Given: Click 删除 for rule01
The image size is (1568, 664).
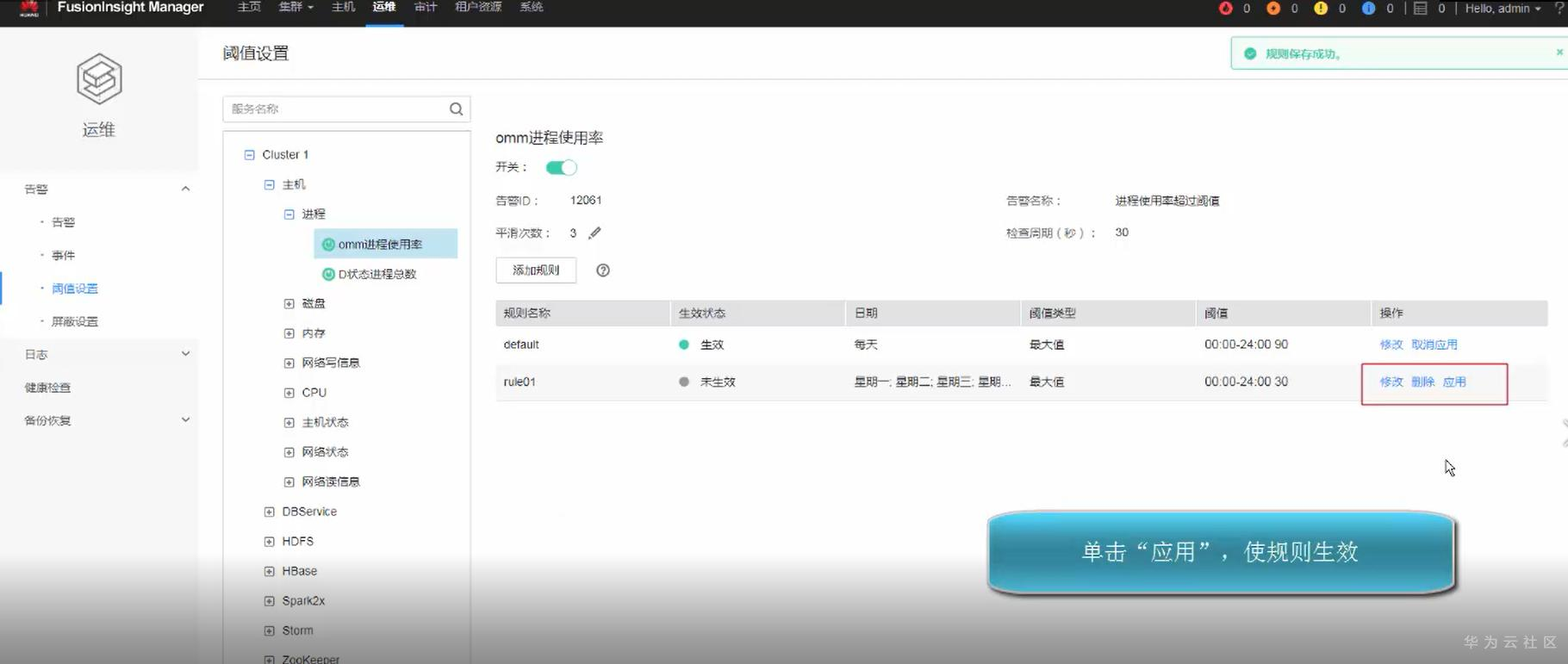Looking at the screenshot, I should coord(1423,382).
